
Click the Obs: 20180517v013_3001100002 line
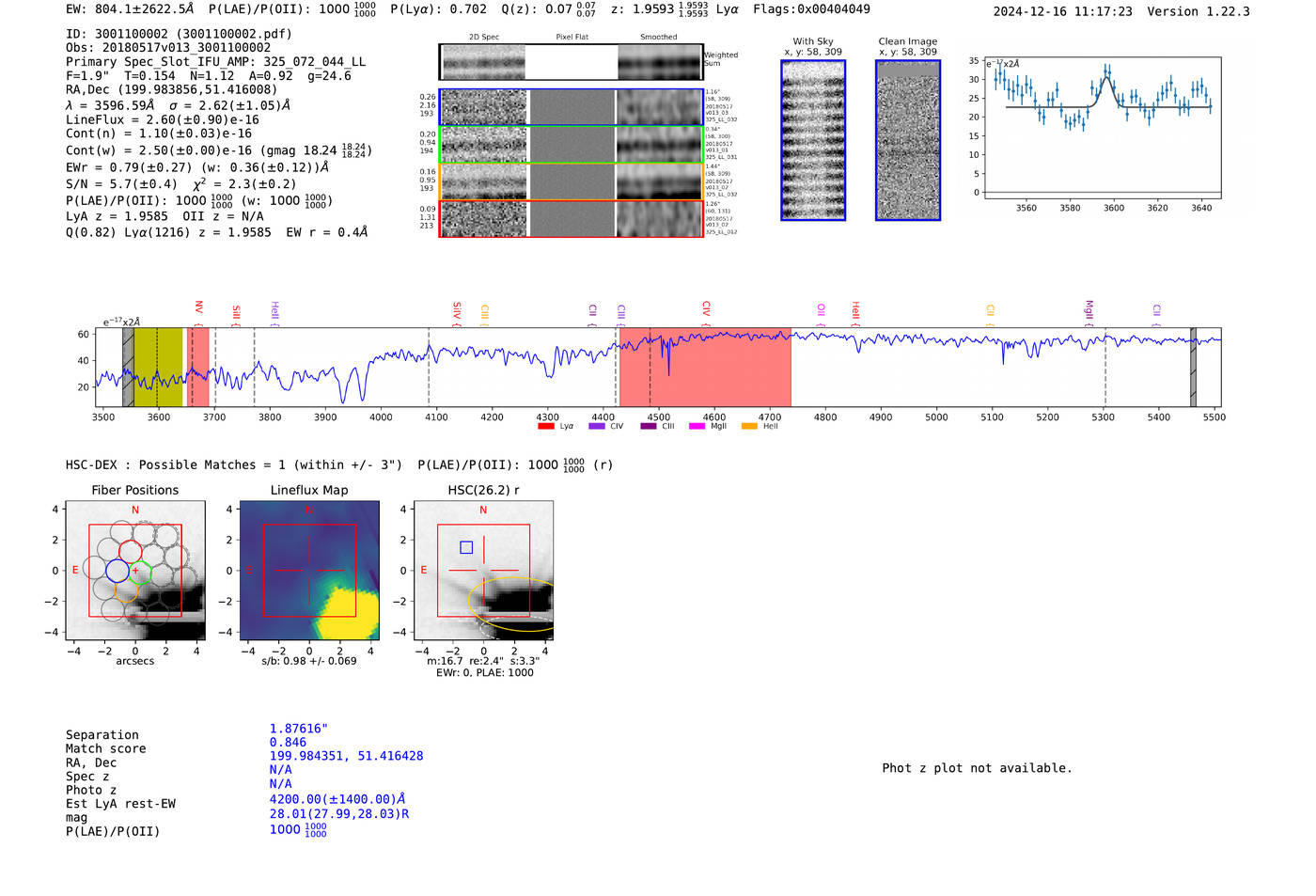click(168, 48)
